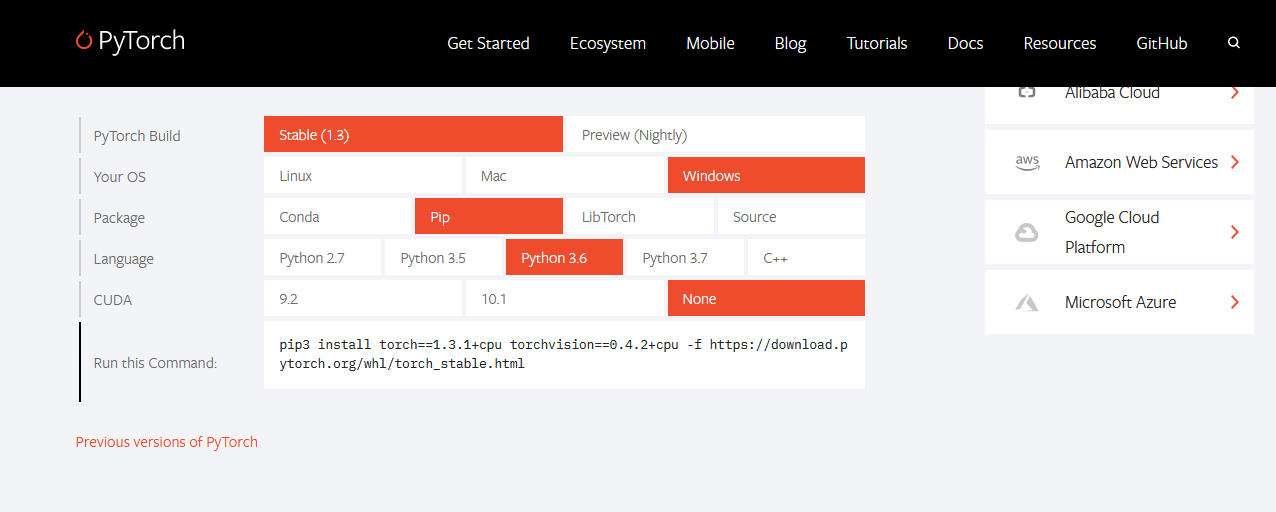
Task: Click the CUDA row label
Action: click(113, 300)
